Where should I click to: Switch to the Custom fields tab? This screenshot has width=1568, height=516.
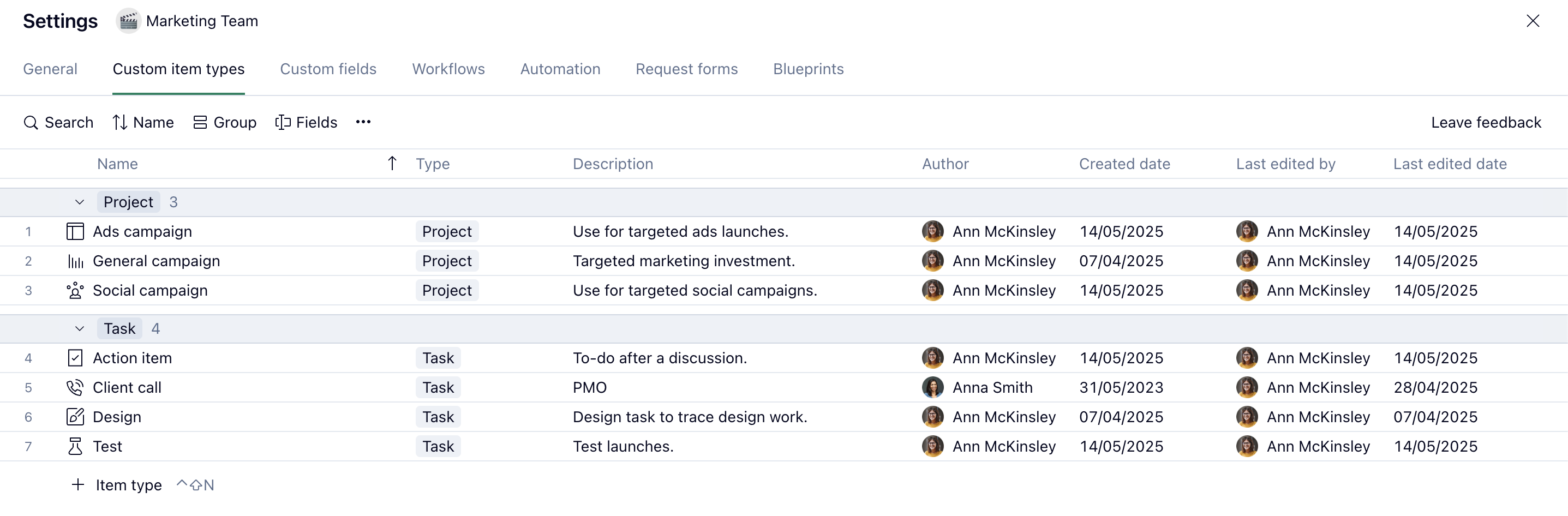328,69
